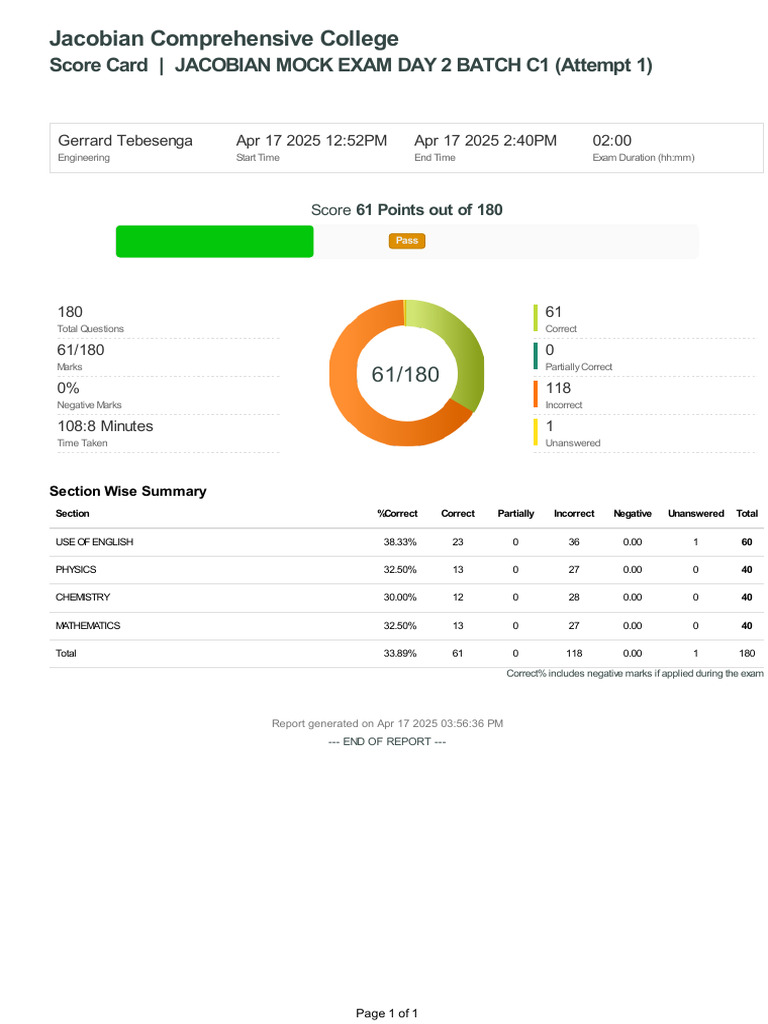768x1024 pixels.
Task: Click the %Correct column header
Action: (x=397, y=513)
